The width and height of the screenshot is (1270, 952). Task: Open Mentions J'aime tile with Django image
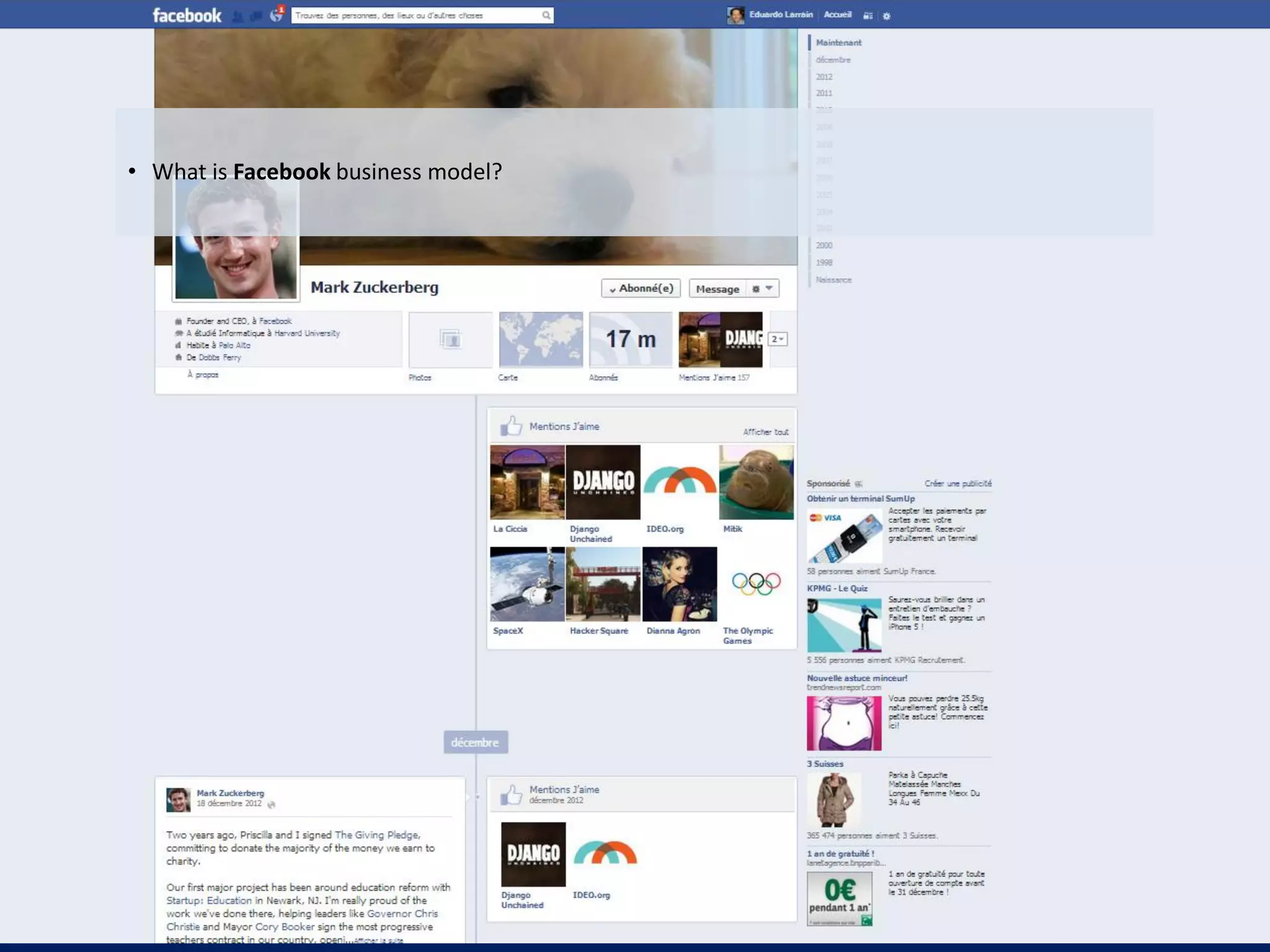tap(721, 340)
